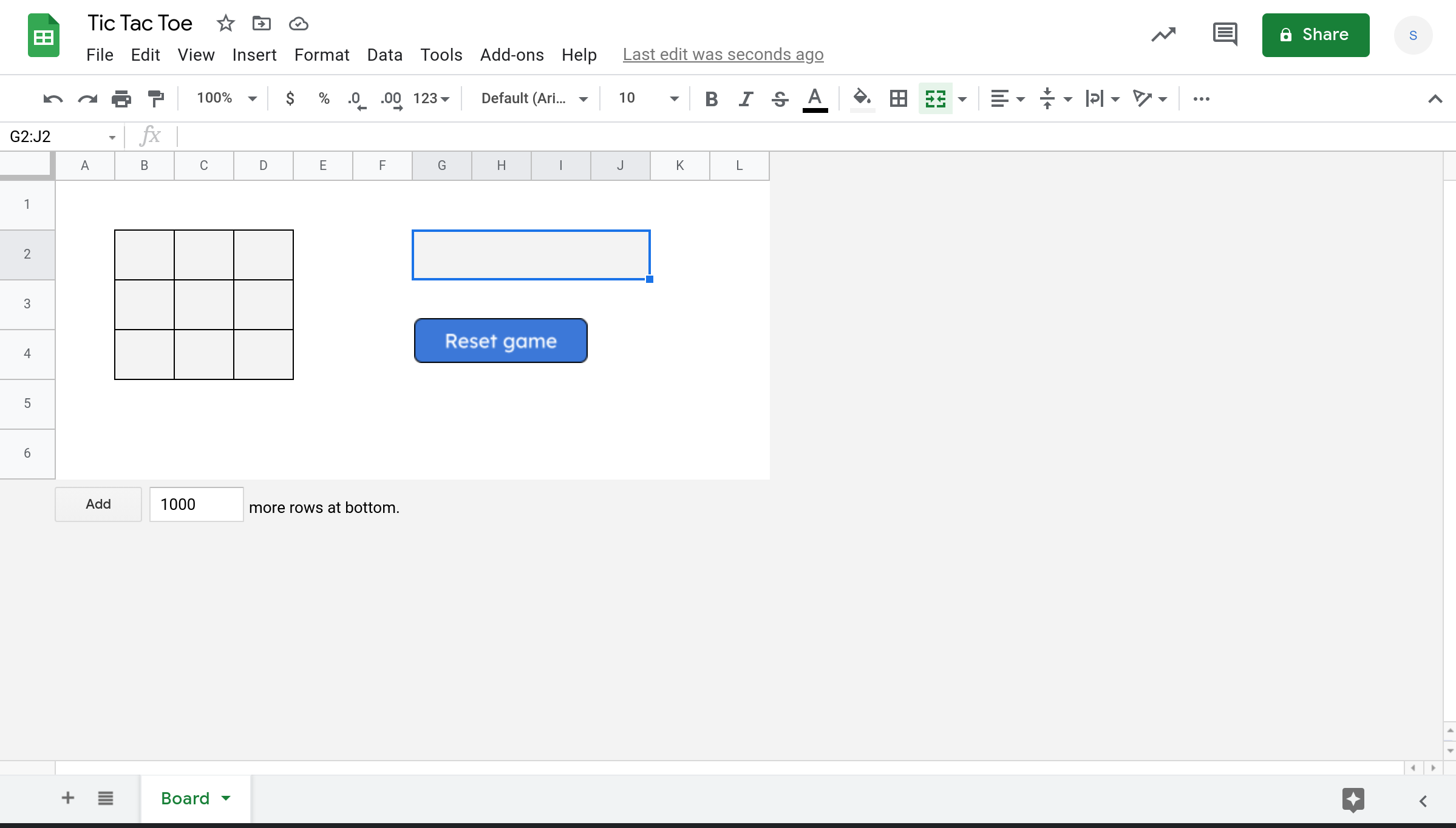Screen dimensions: 1456x828
Task: Open text wrapping dropdown
Action: pyautogui.click(x=1103, y=98)
